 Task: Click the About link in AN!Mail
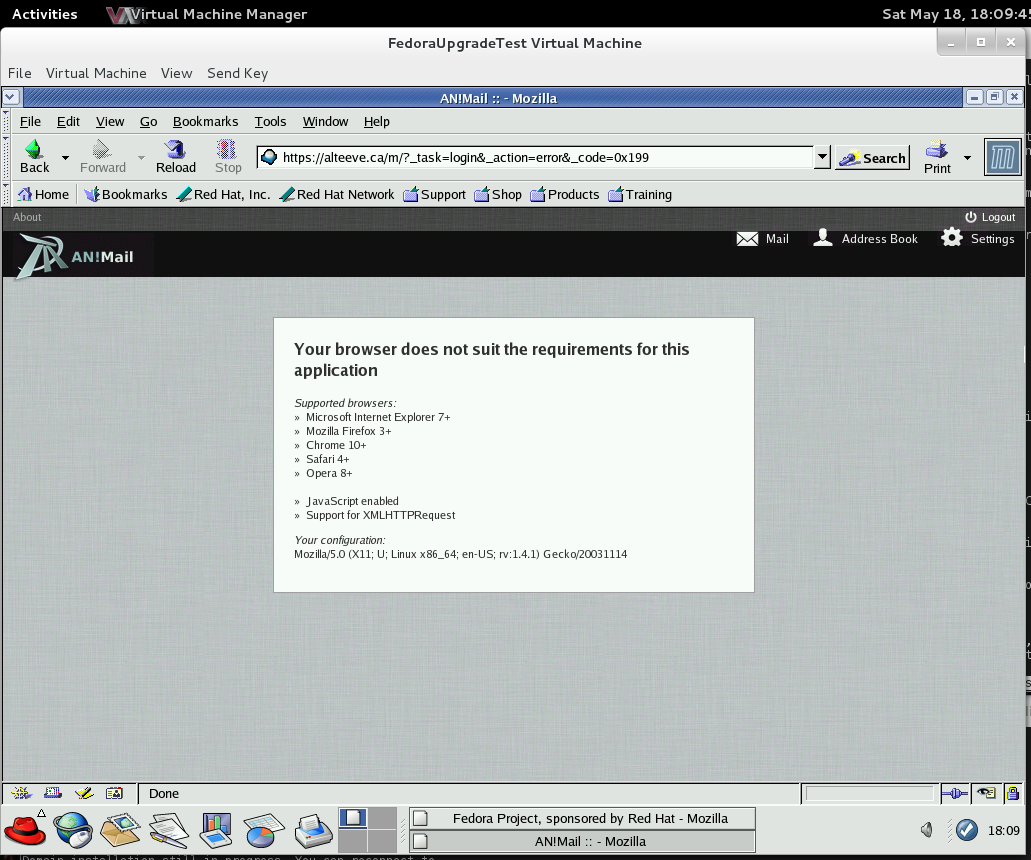click(x=27, y=217)
